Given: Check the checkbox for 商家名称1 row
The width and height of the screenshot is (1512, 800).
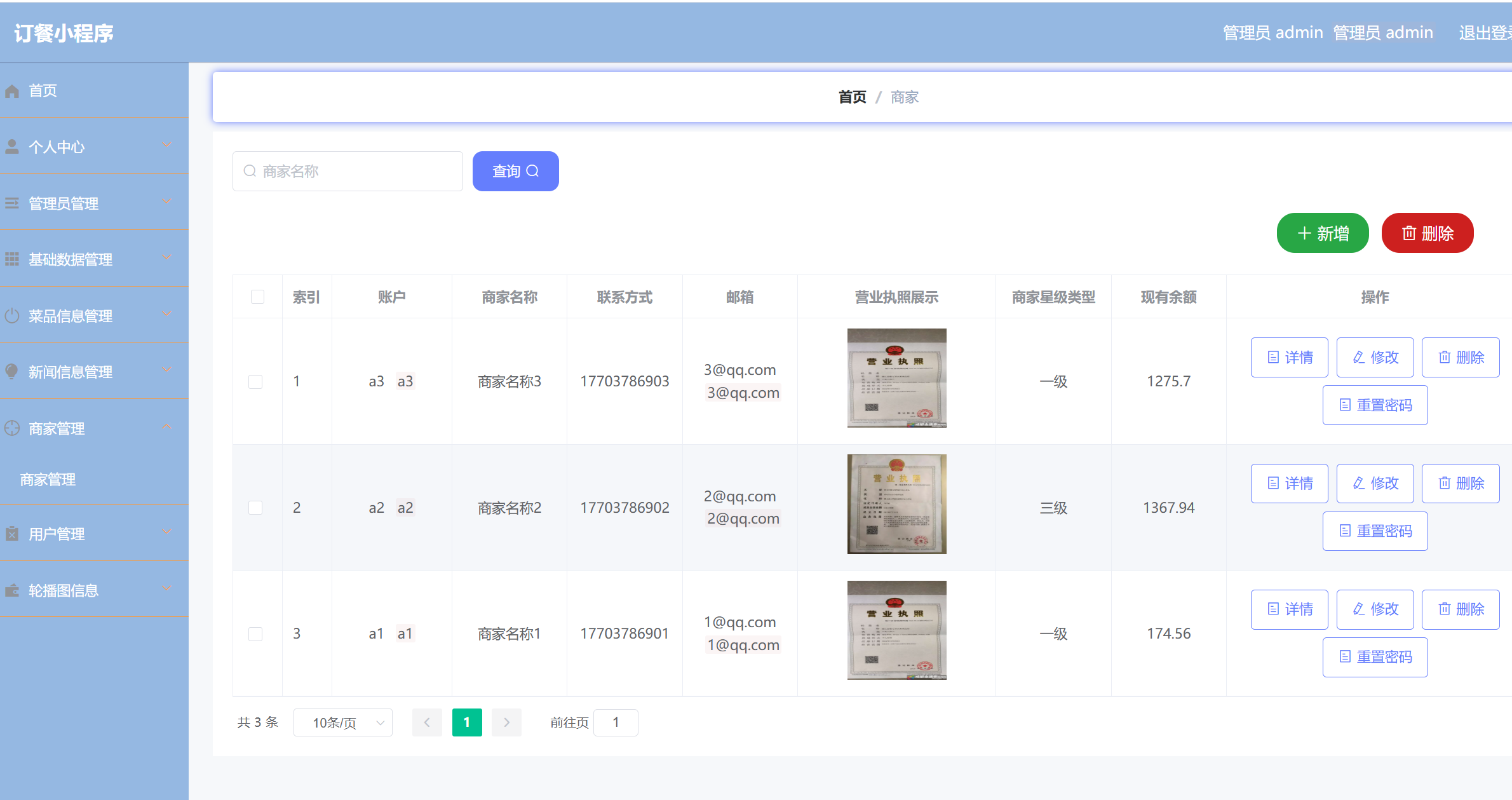Looking at the screenshot, I should pos(256,634).
